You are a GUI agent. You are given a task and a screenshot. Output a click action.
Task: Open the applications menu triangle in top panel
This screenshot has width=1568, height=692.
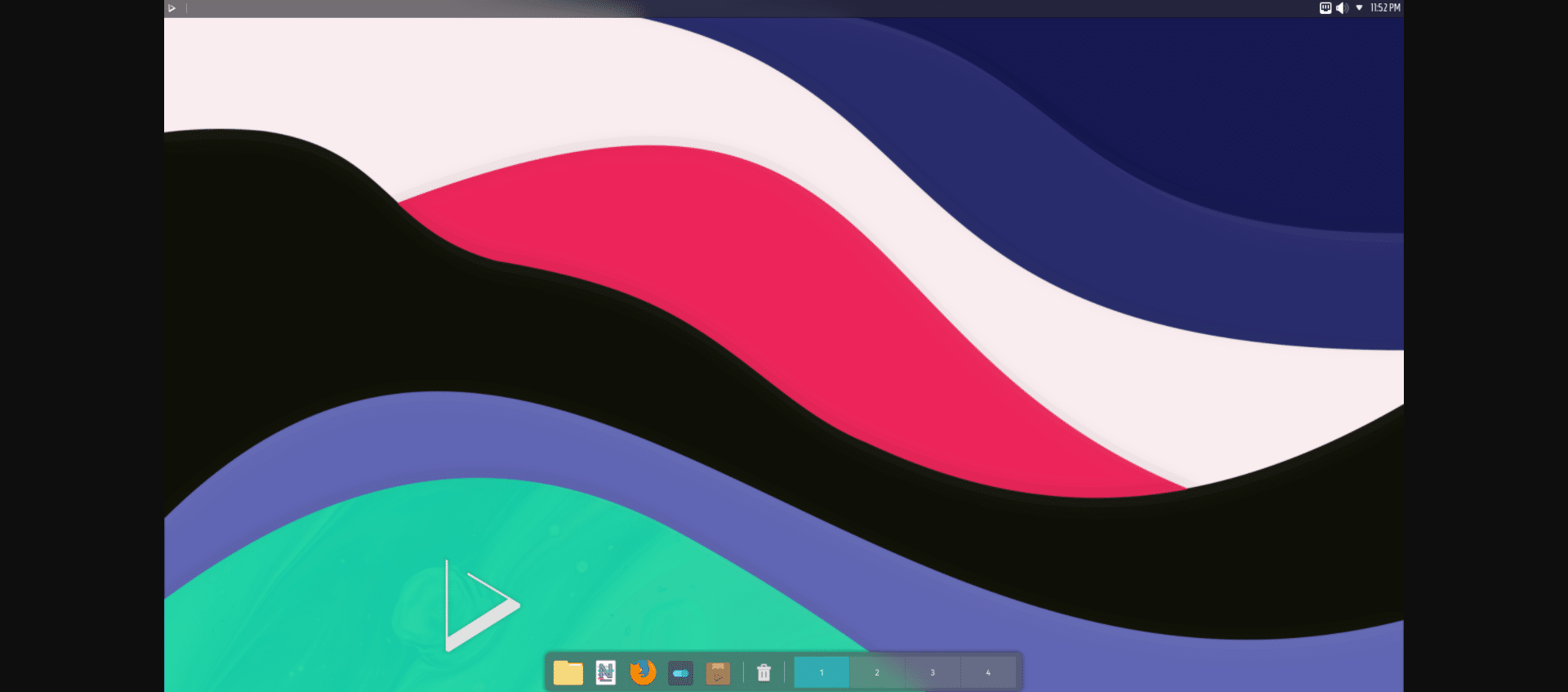[171, 8]
